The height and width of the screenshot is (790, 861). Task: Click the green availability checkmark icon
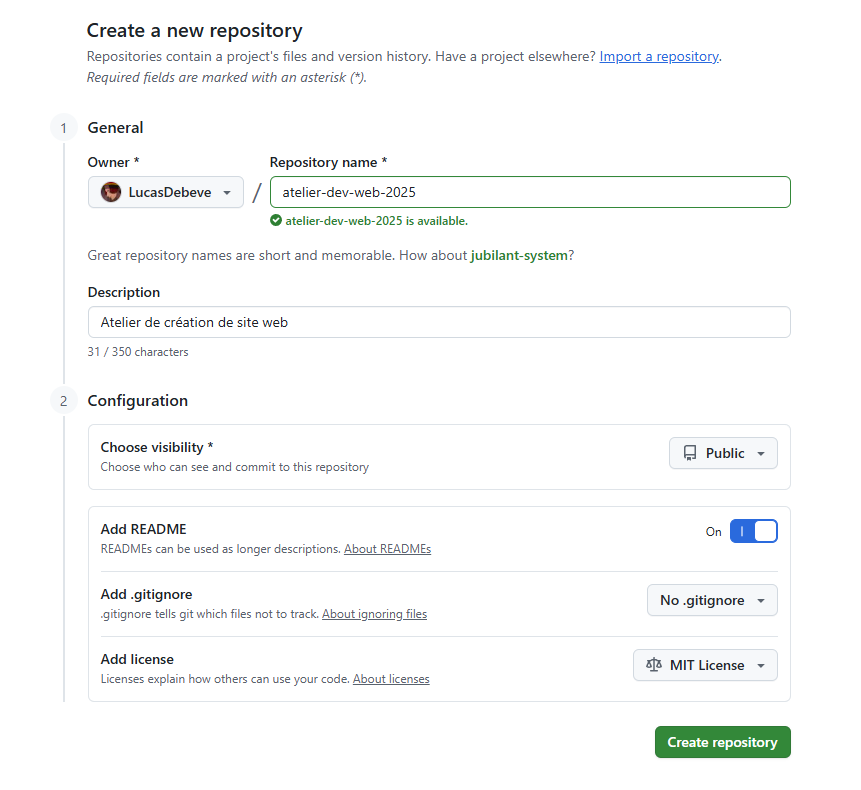click(275, 220)
